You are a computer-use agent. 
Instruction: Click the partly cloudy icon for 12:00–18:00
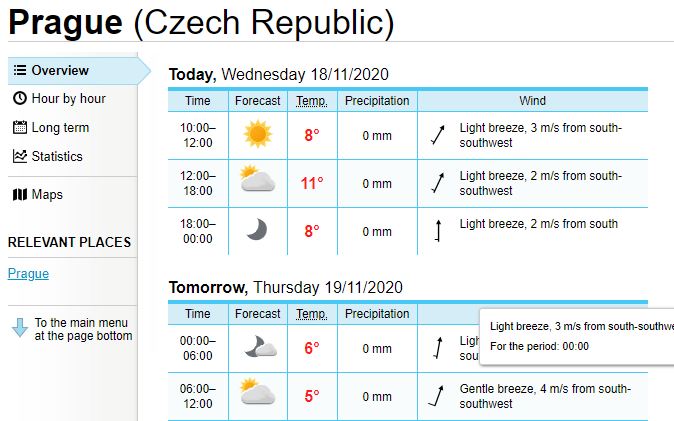pos(257,178)
